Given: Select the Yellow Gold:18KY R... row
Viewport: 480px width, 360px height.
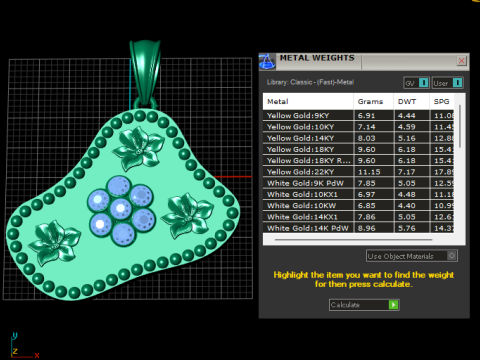Looking at the screenshot, I should (x=358, y=161).
